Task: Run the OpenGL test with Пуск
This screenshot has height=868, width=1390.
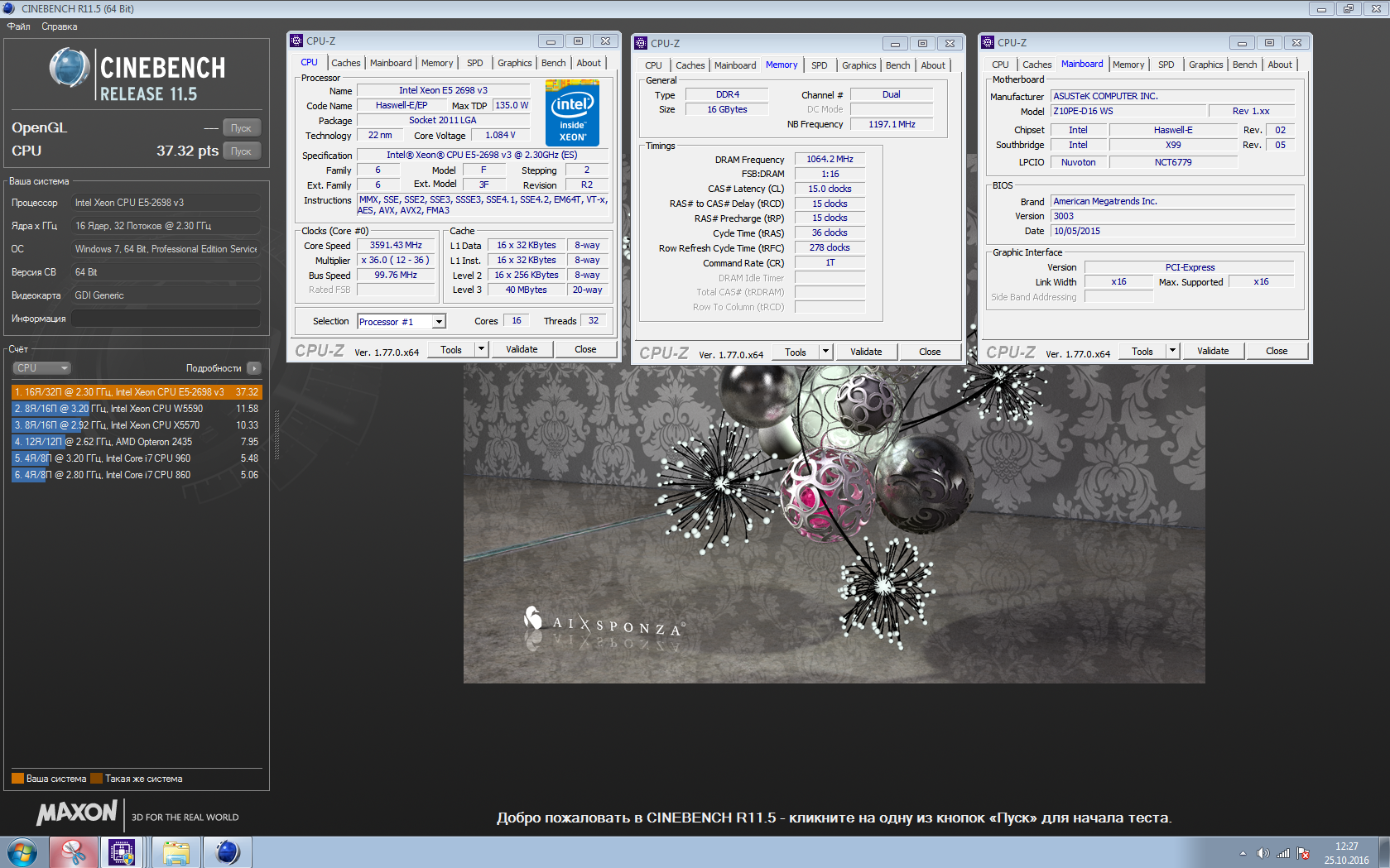Action: pos(242,128)
